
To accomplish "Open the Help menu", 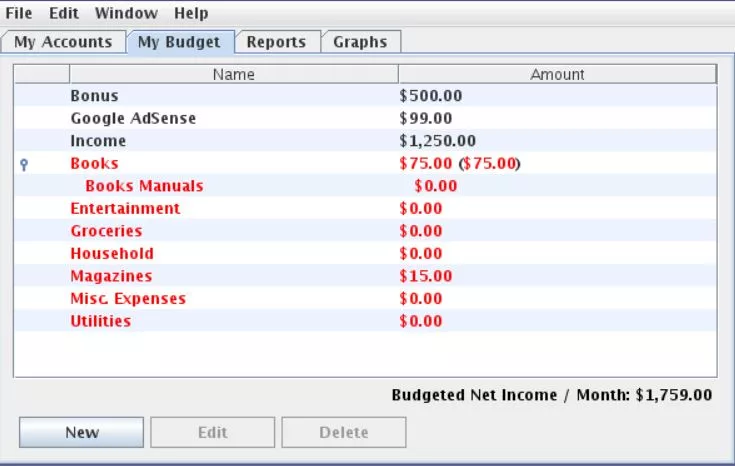I will [x=191, y=13].
